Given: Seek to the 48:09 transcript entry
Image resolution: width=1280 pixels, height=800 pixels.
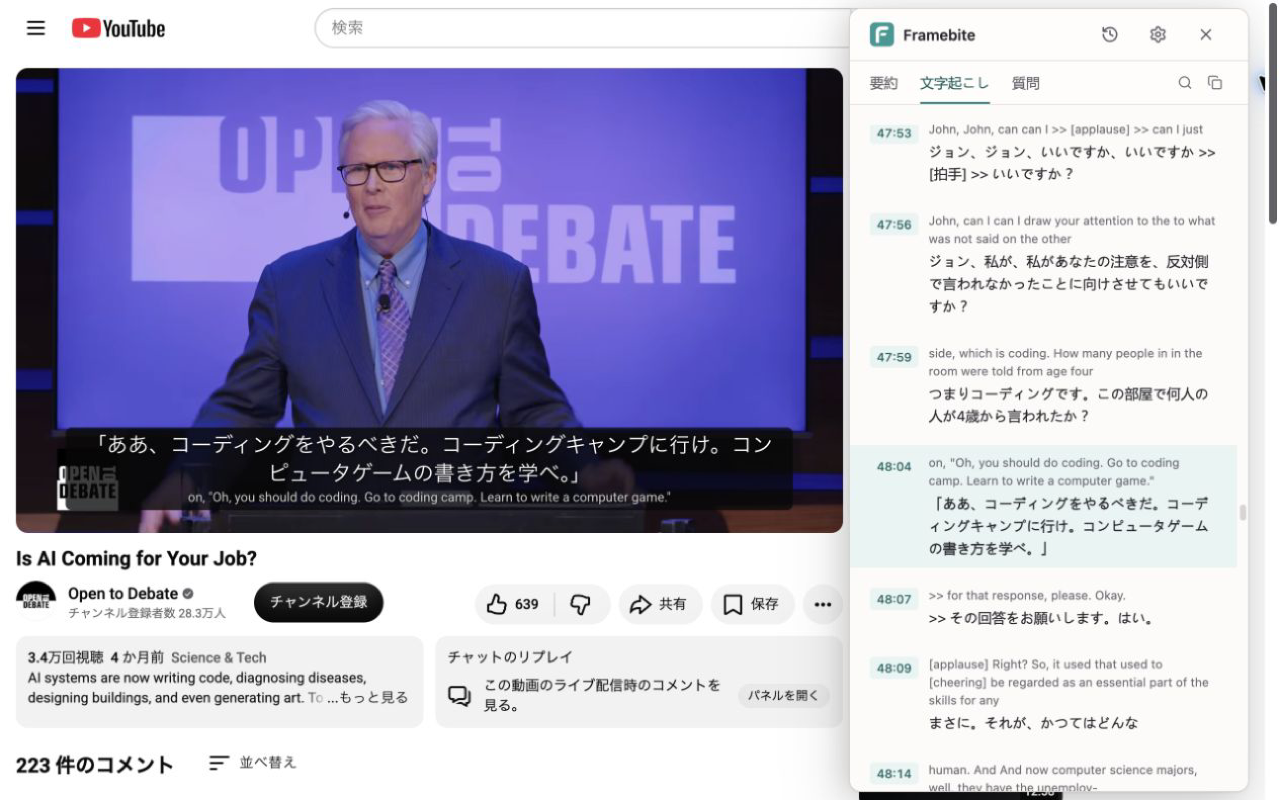Looking at the screenshot, I should 894,668.
